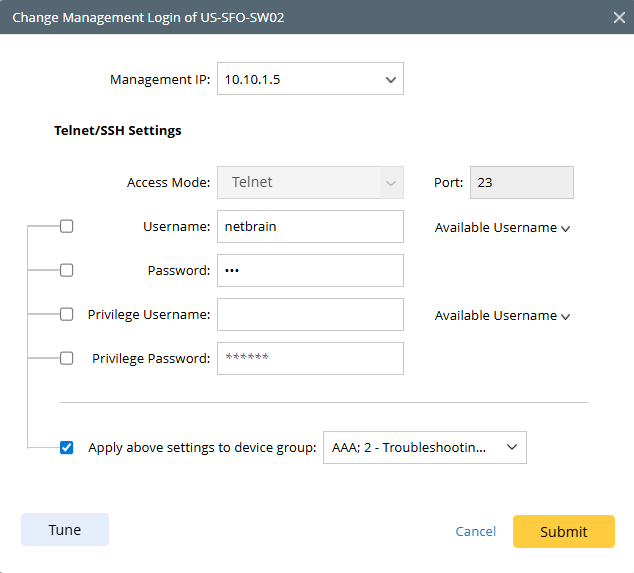Image resolution: width=634 pixels, height=573 pixels.
Task: Enable the Privilege Username checkbox
Action: 67,314
